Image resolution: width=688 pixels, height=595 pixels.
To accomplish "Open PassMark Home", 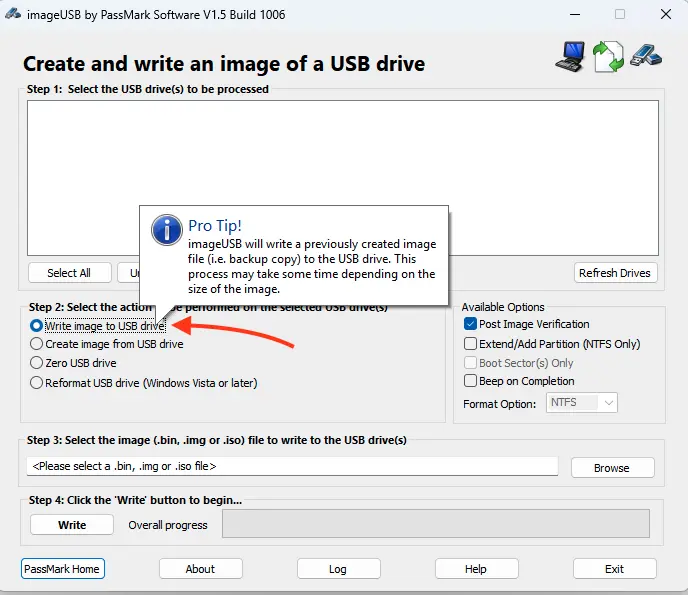I will tap(62, 569).
